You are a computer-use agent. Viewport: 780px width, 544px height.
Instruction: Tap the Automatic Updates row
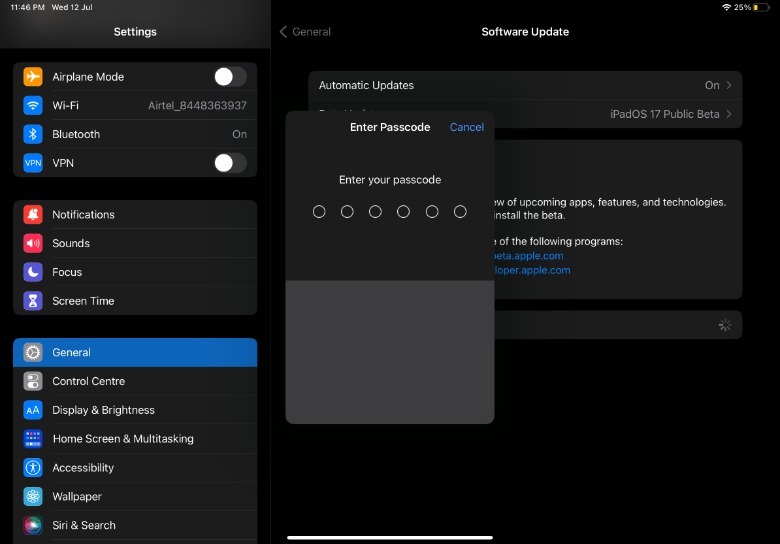[525, 85]
